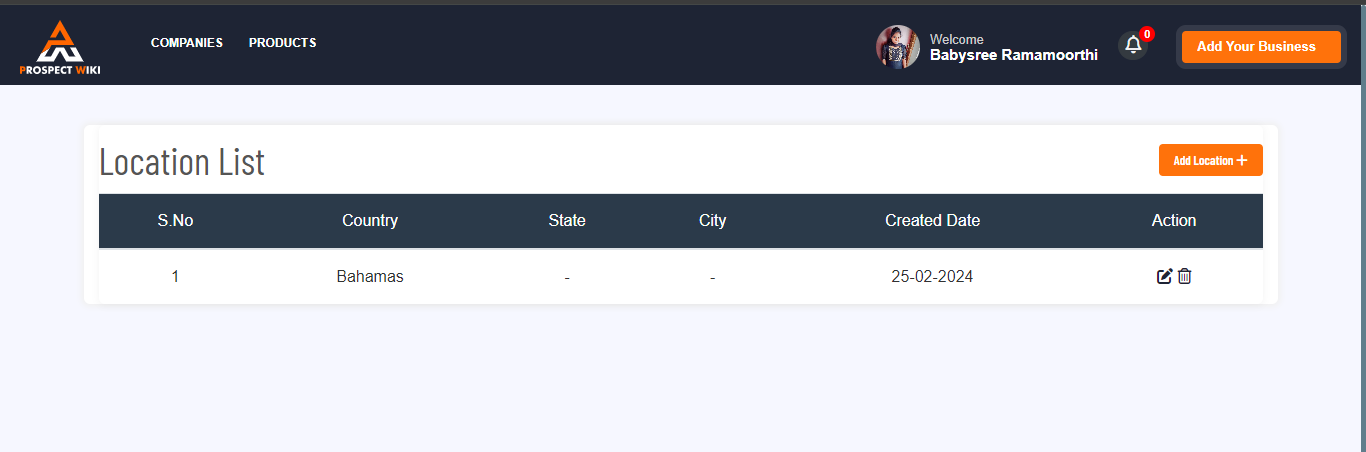Click the Country column header
The height and width of the screenshot is (452, 1366).
370,221
